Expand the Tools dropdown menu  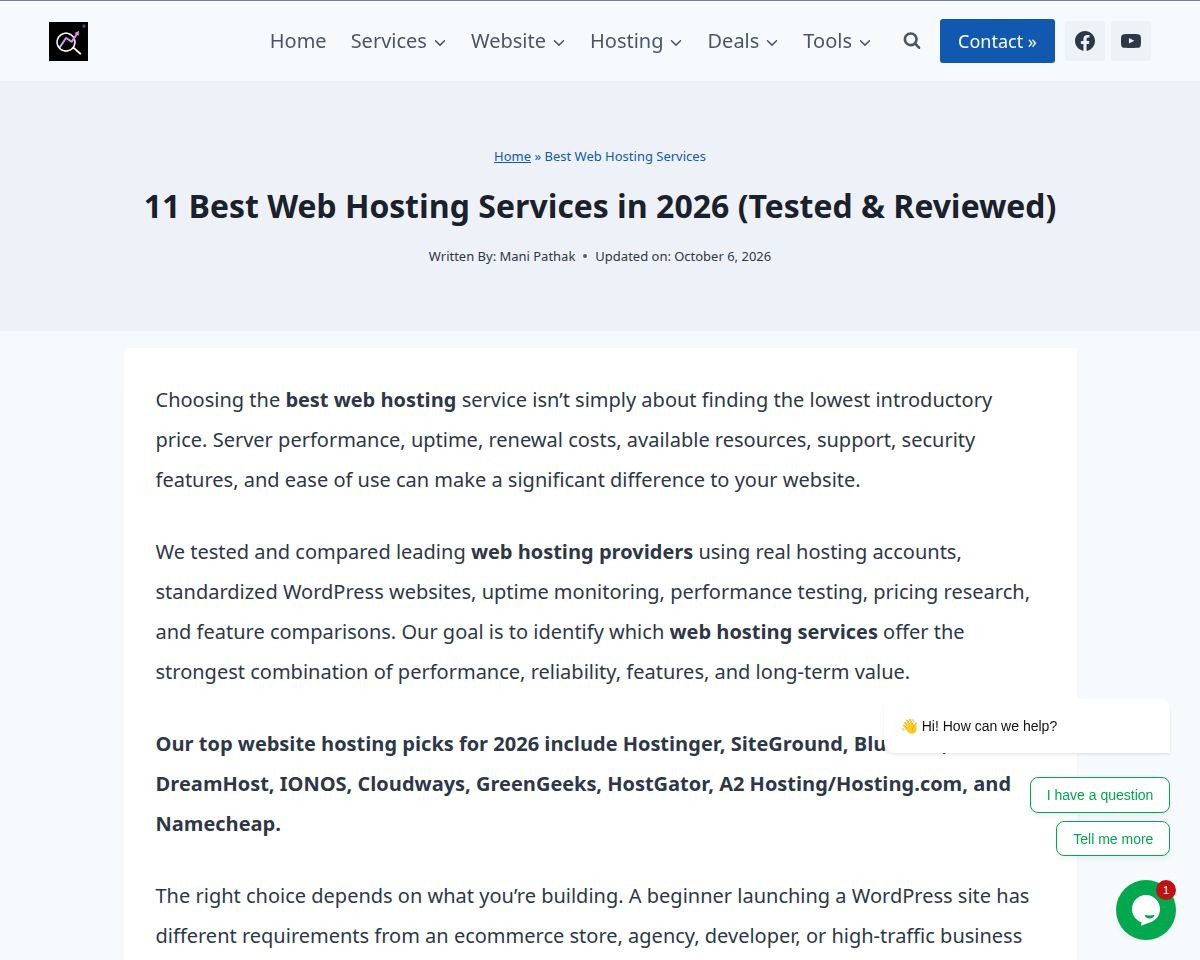837,41
